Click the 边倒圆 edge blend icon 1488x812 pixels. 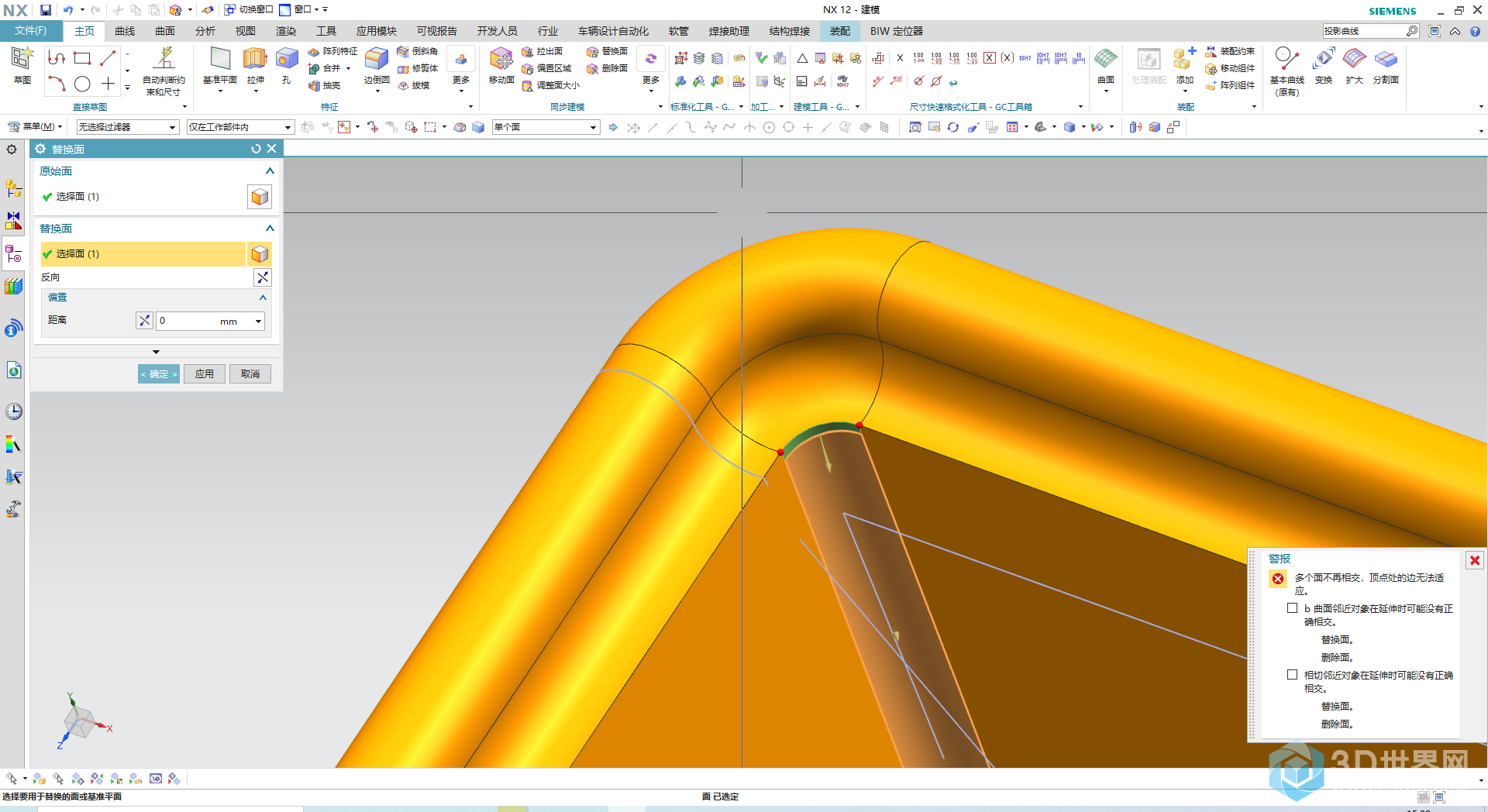tap(377, 59)
